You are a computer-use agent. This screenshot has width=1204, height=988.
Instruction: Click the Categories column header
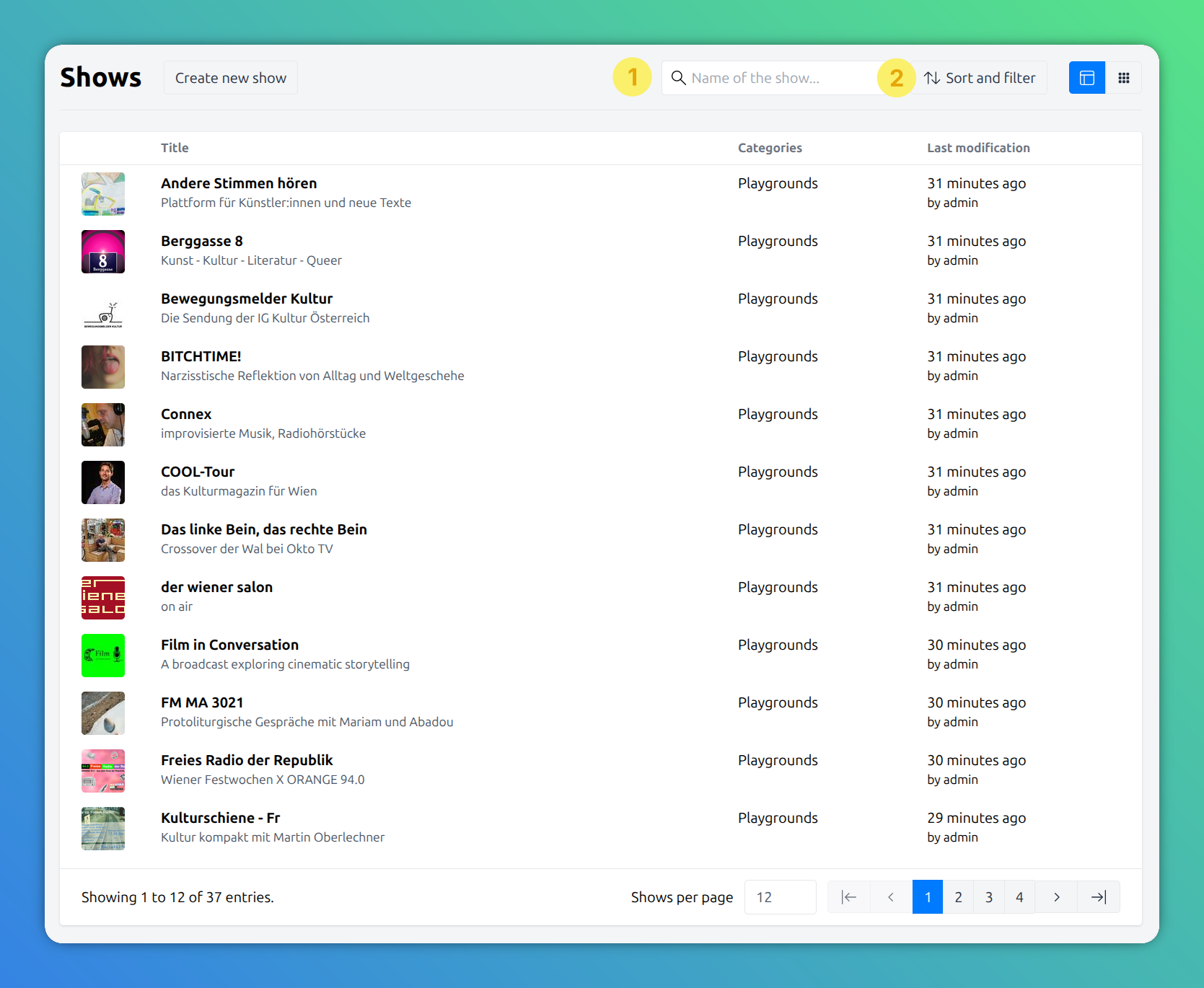[770, 148]
